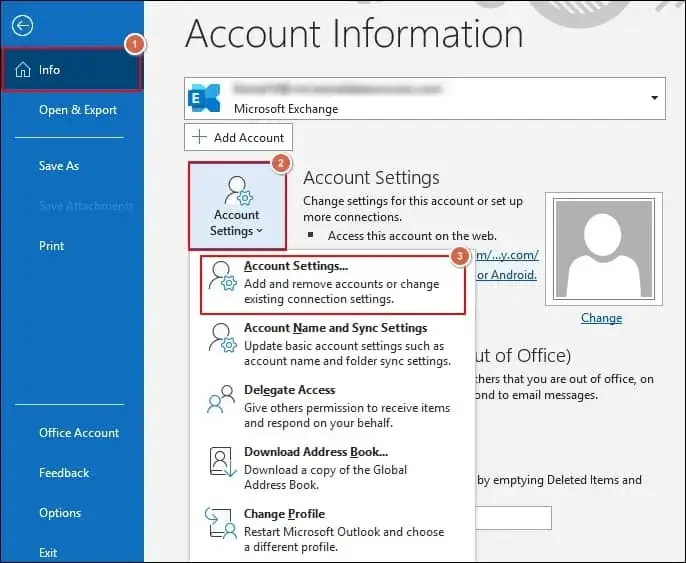Click Exit in the sidebar
Screen dimensions: 686x563
click(48, 553)
